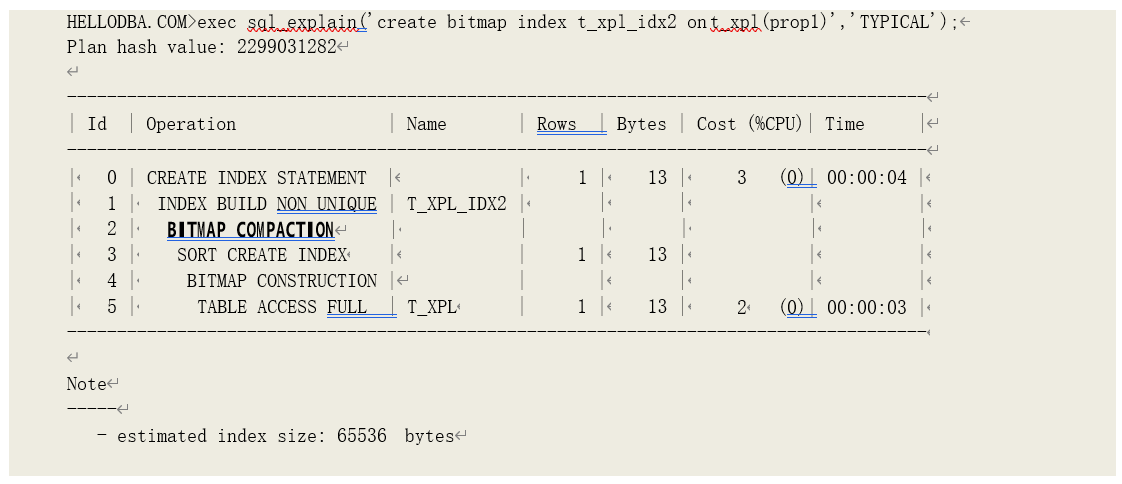Click the Time column header
1122x484 pixels.
point(844,124)
